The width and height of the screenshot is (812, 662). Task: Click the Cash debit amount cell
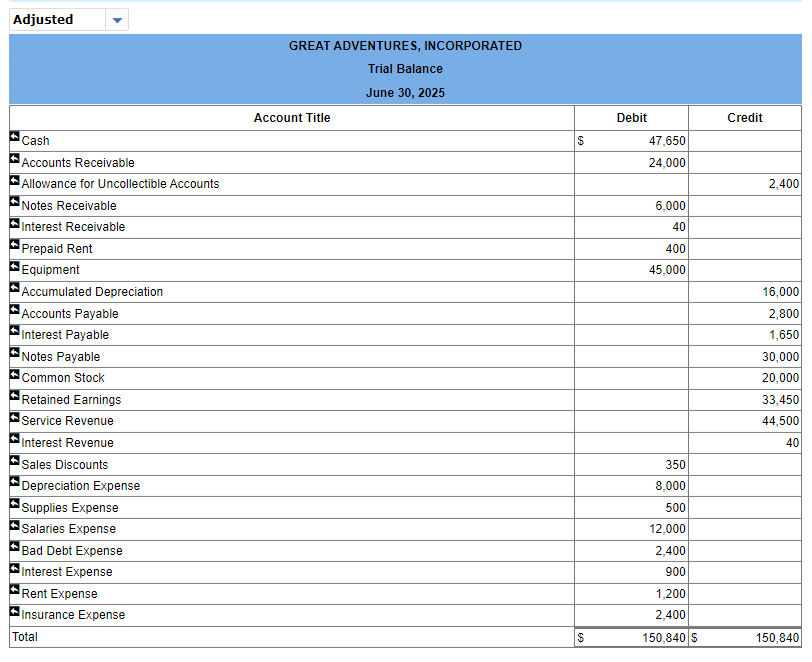pyautogui.click(x=631, y=141)
